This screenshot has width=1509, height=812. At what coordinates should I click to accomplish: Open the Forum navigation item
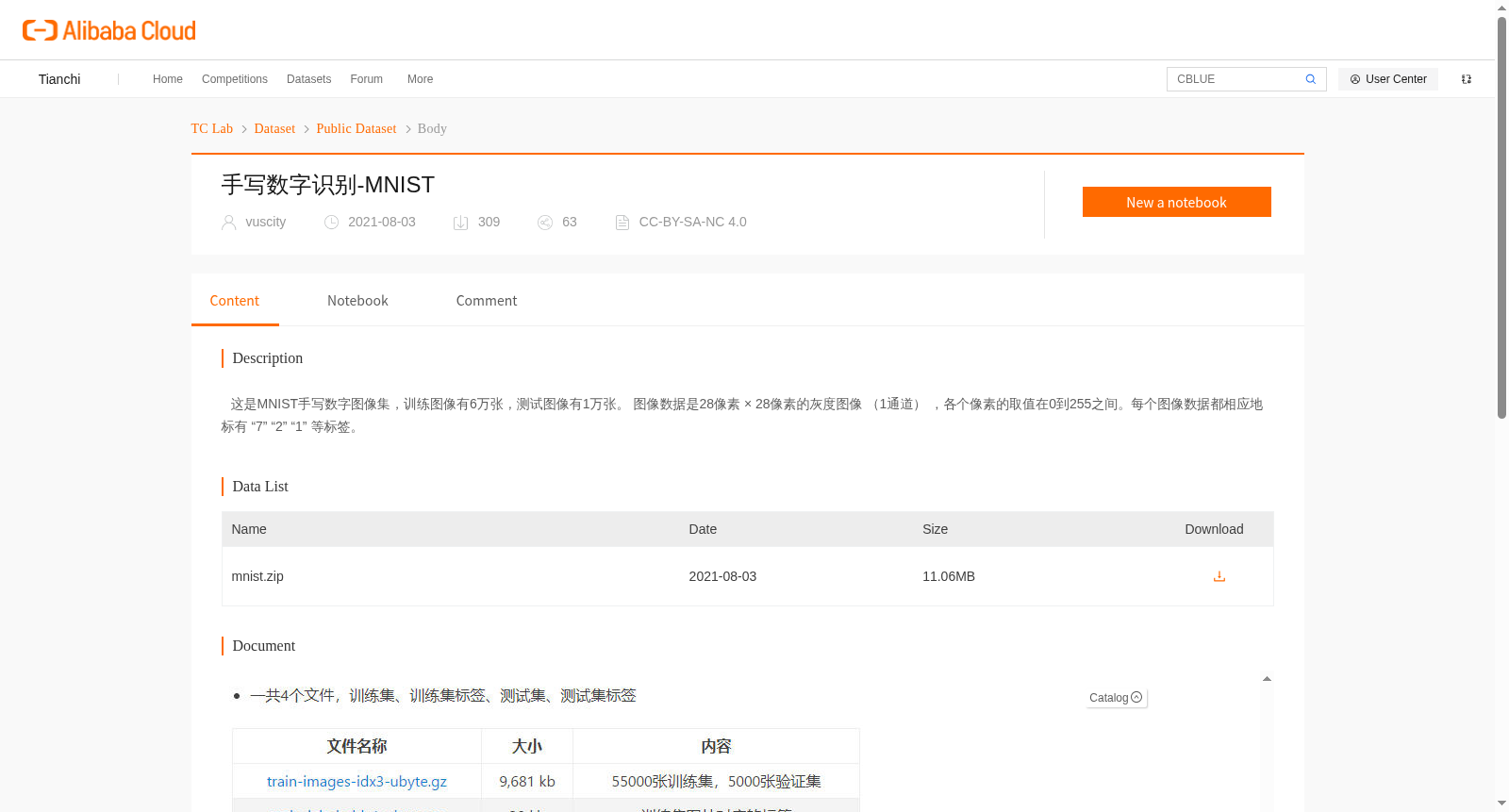tap(367, 79)
